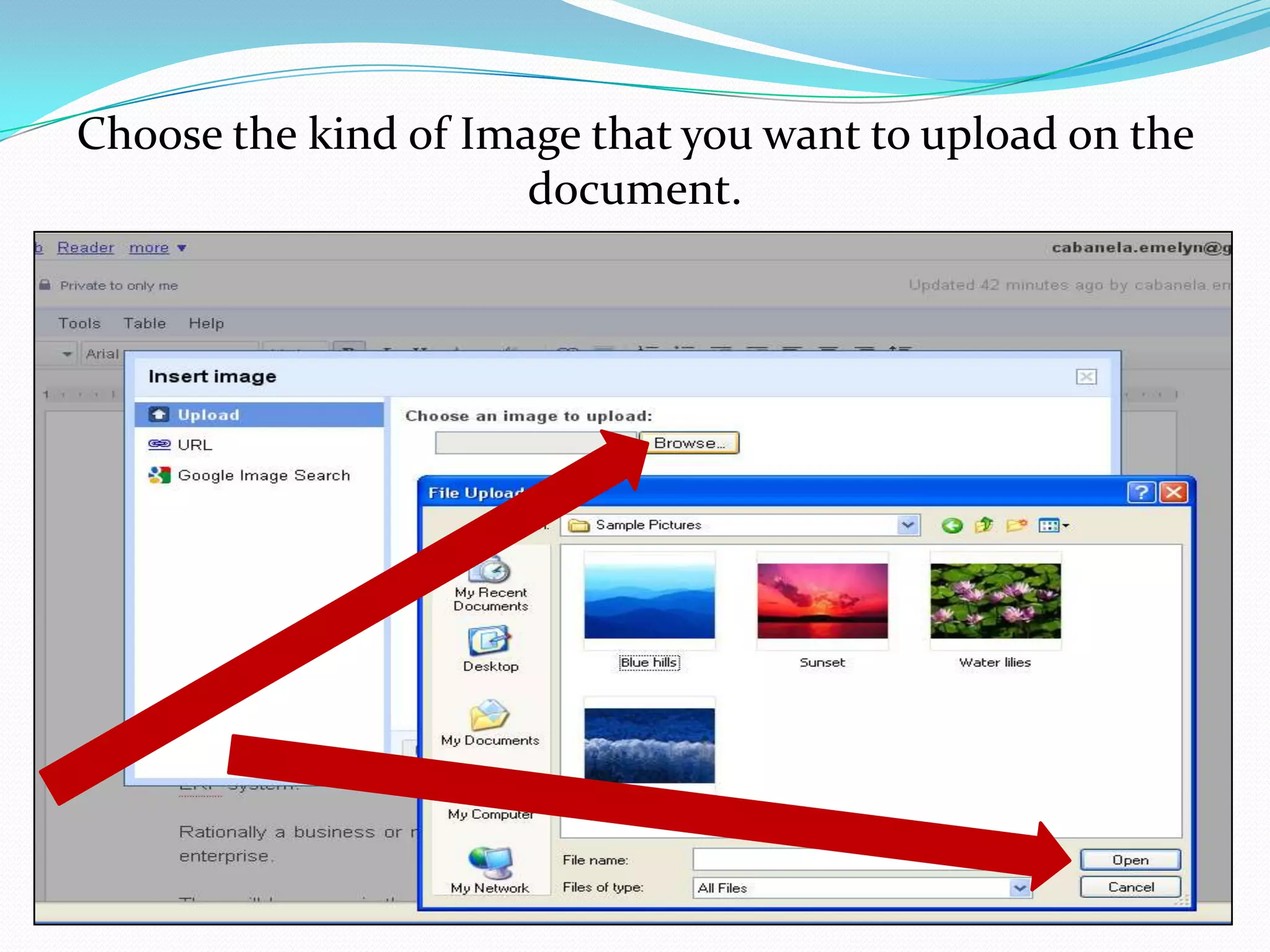1270x952 pixels.
Task: Click the Up One Level folder icon
Action: point(984,526)
